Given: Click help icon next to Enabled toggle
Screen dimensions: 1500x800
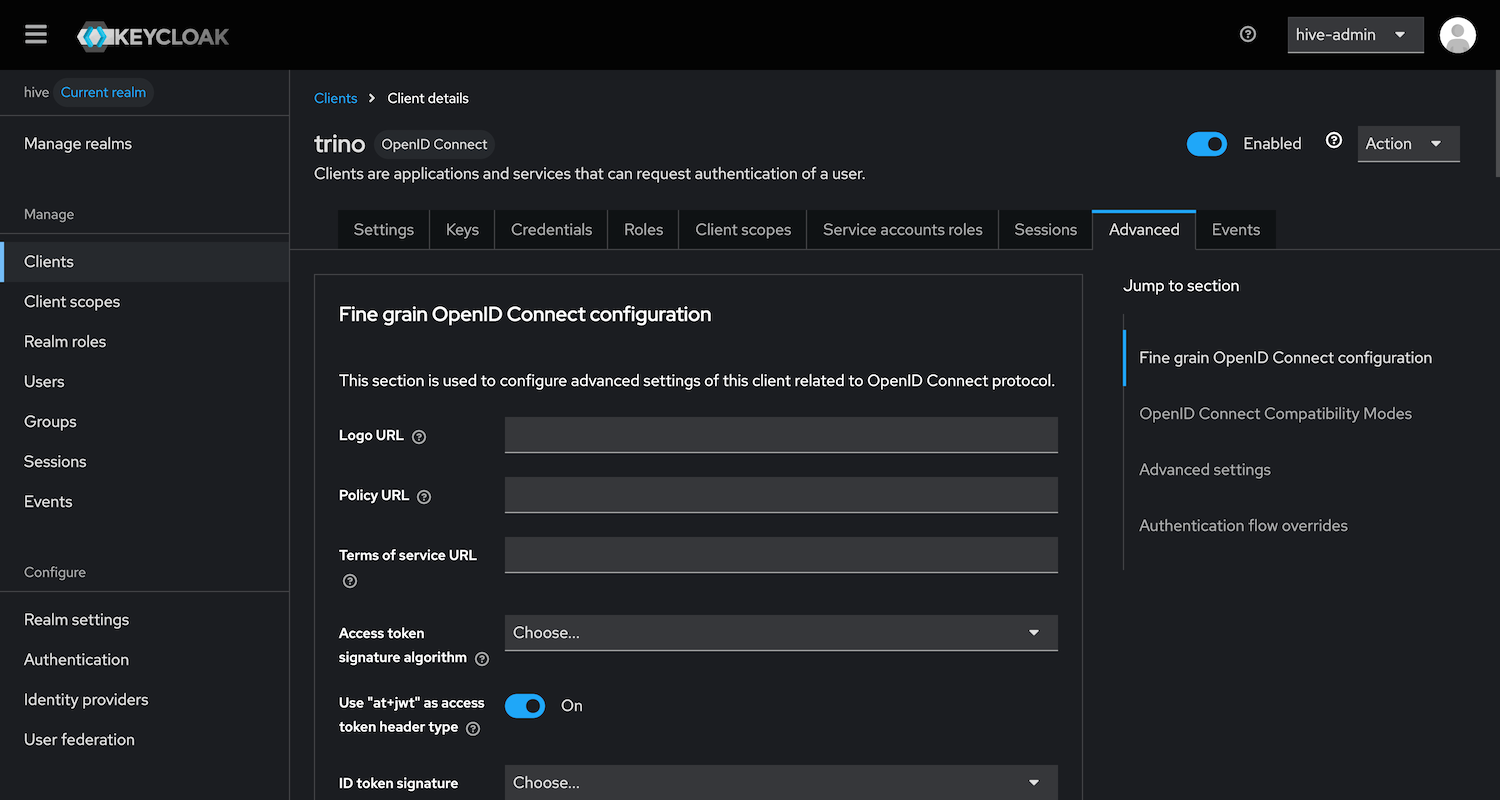Looking at the screenshot, I should [1333, 141].
